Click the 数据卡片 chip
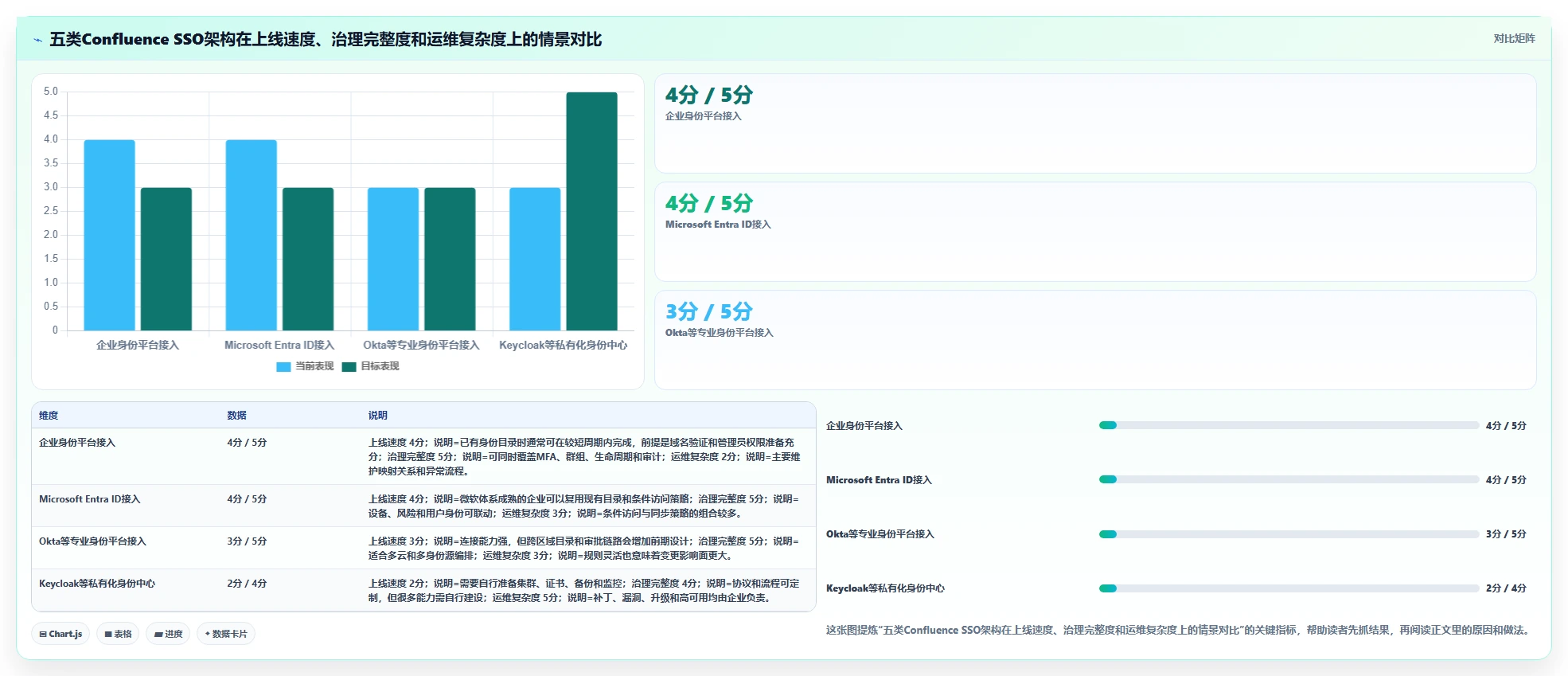Screen dimensions: 1568x676 (x=226, y=634)
